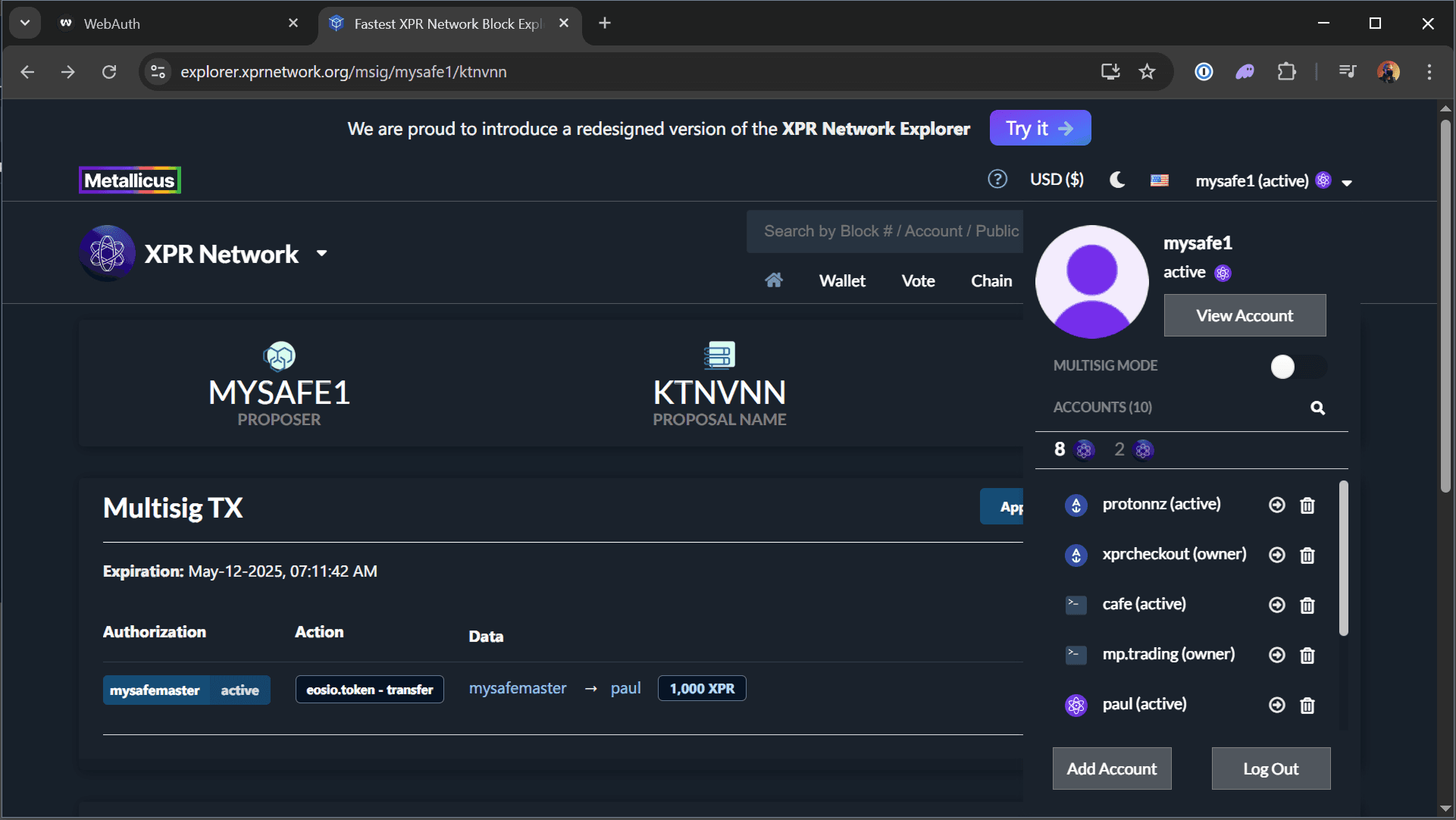Open Chrome three-dot menu
Image resolution: width=1456 pixels, height=820 pixels.
(x=1429, y=71)
